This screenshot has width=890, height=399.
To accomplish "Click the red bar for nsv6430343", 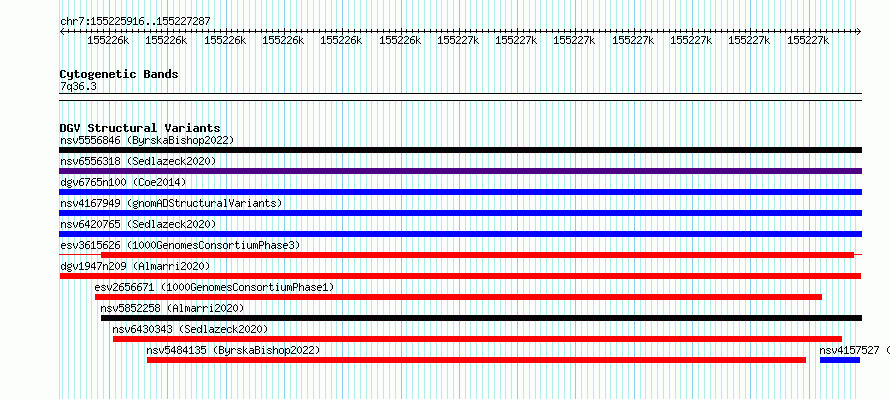I will (477, 339).
